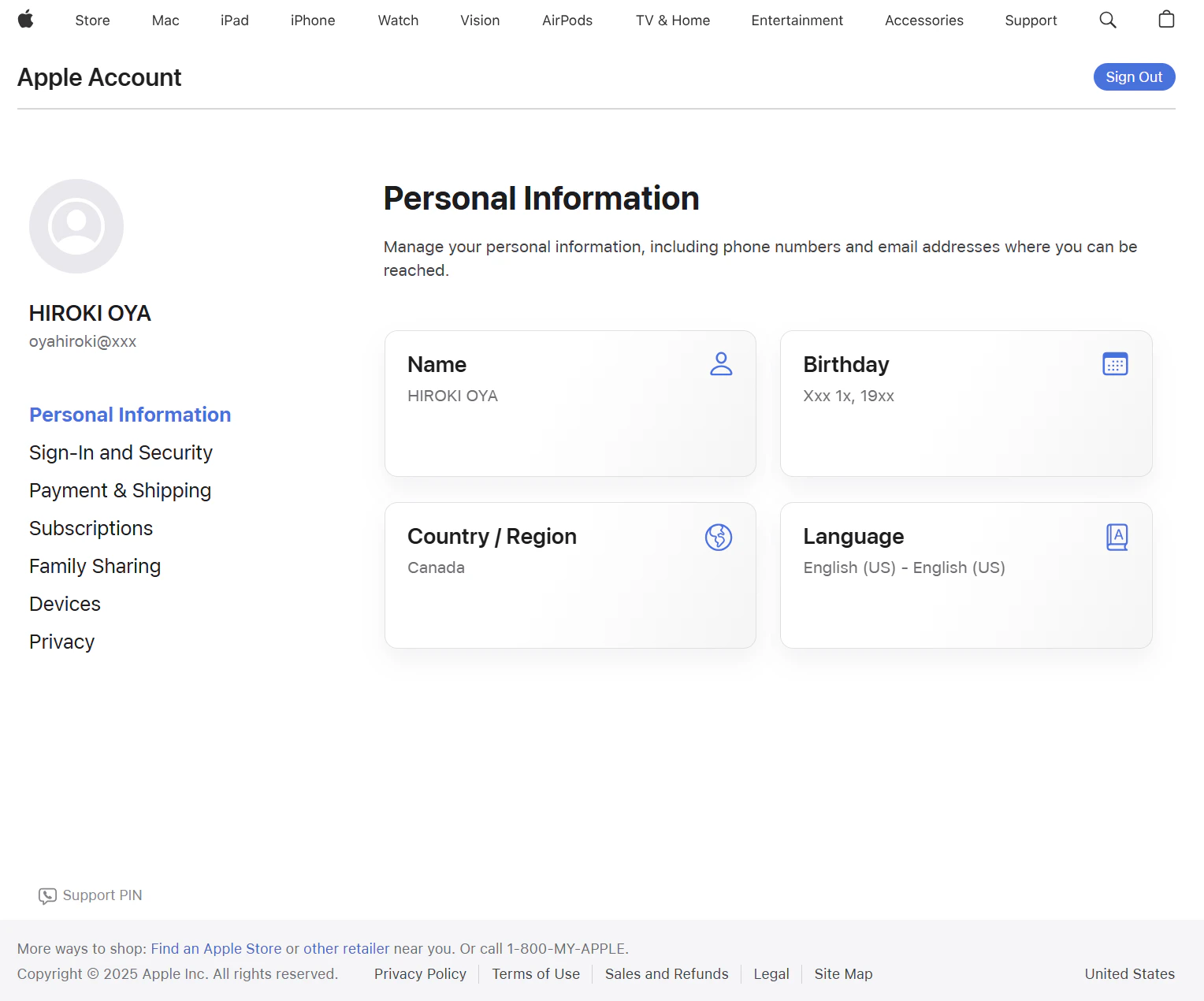
Task: Go to Sign-In and Security
Action: coord(121,452)
